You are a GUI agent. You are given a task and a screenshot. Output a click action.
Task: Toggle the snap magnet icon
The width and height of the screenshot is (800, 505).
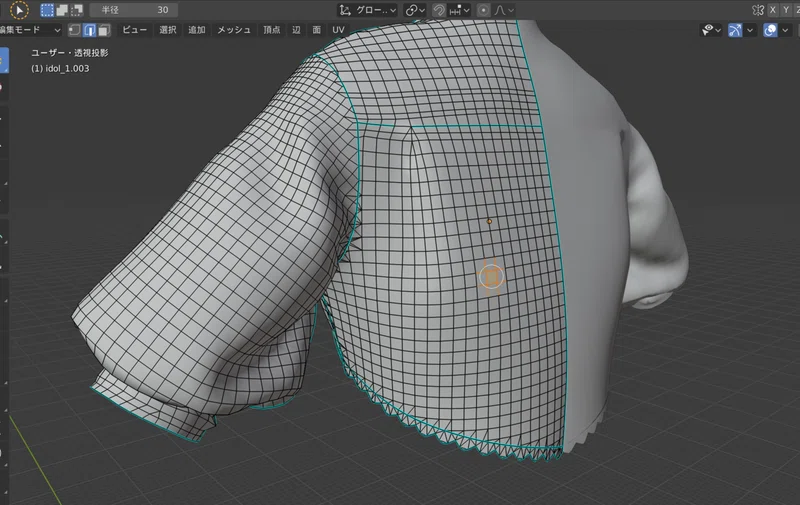(x=439, y=10)
